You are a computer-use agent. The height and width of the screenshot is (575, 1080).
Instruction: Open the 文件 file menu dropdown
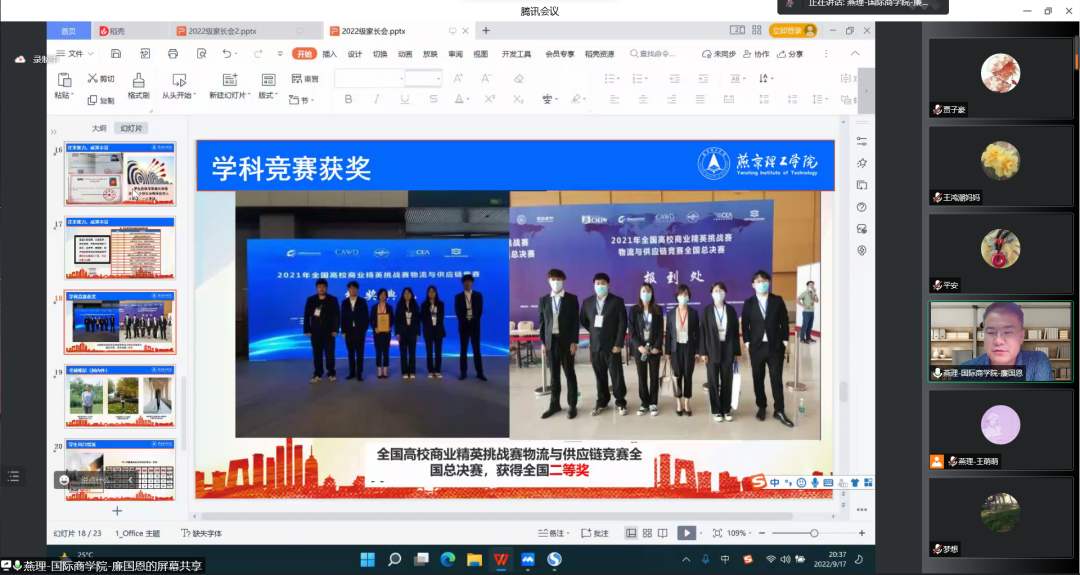click(74, 53)
